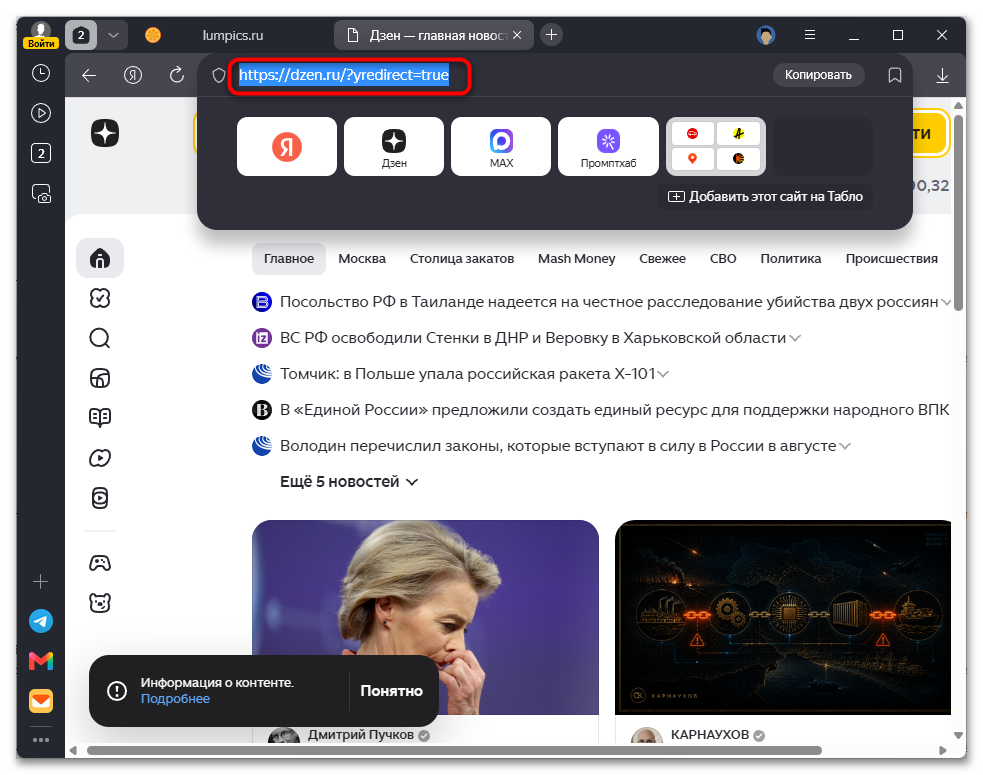Open Yandex Mail orange envelope icon

point(41,701)
